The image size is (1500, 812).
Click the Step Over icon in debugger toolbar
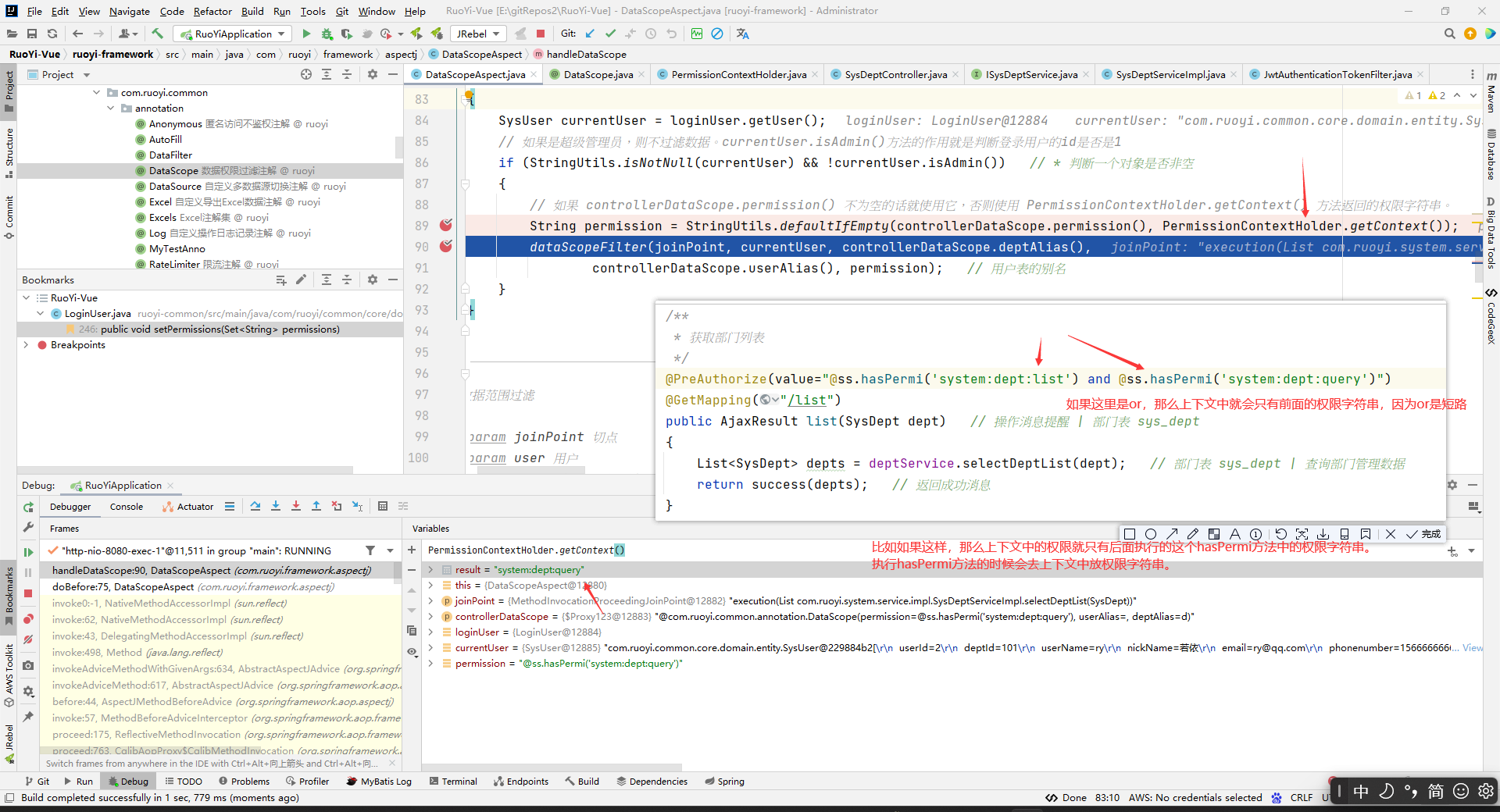[255, 506]
